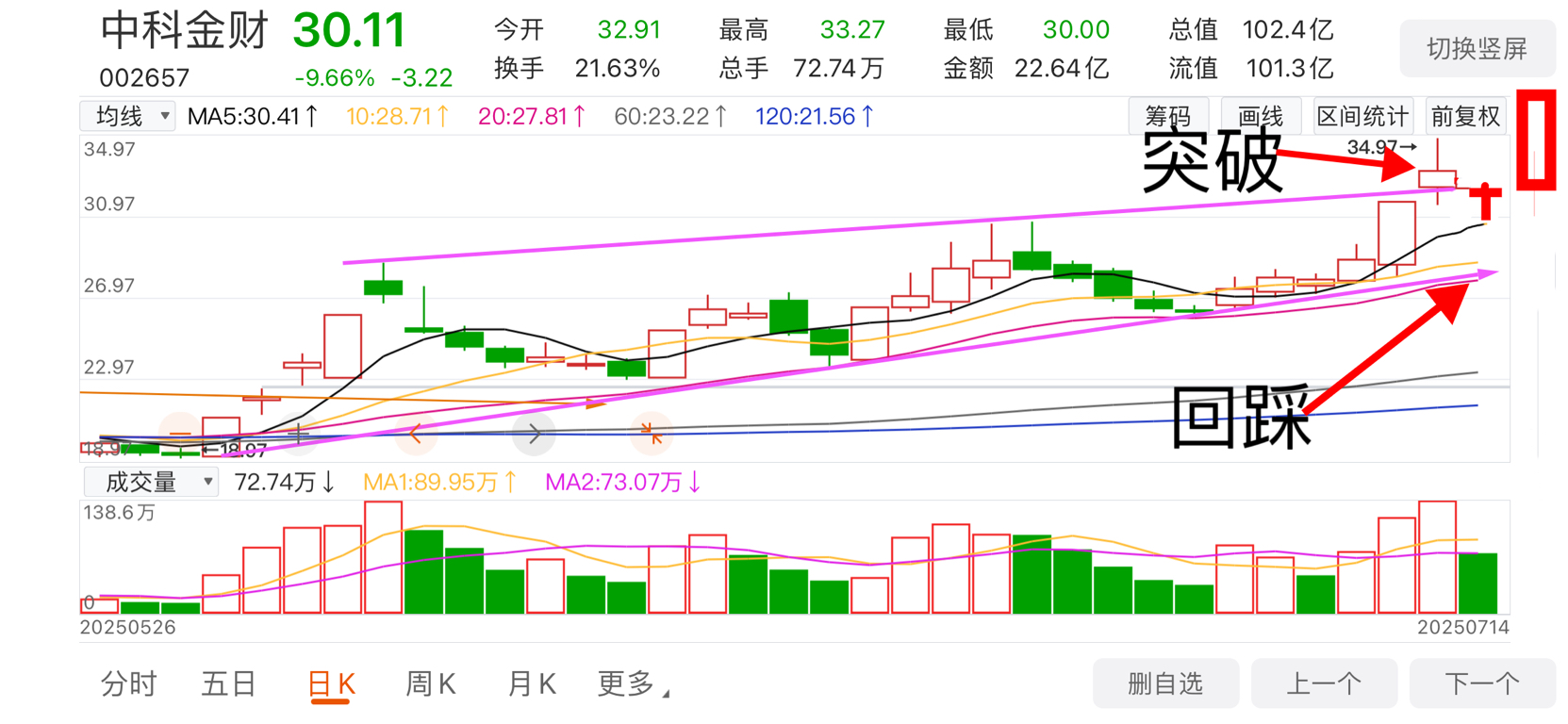
Task: Click the 换手 value 21.63%
Action: pyautogui.click(x=618, y=68)
